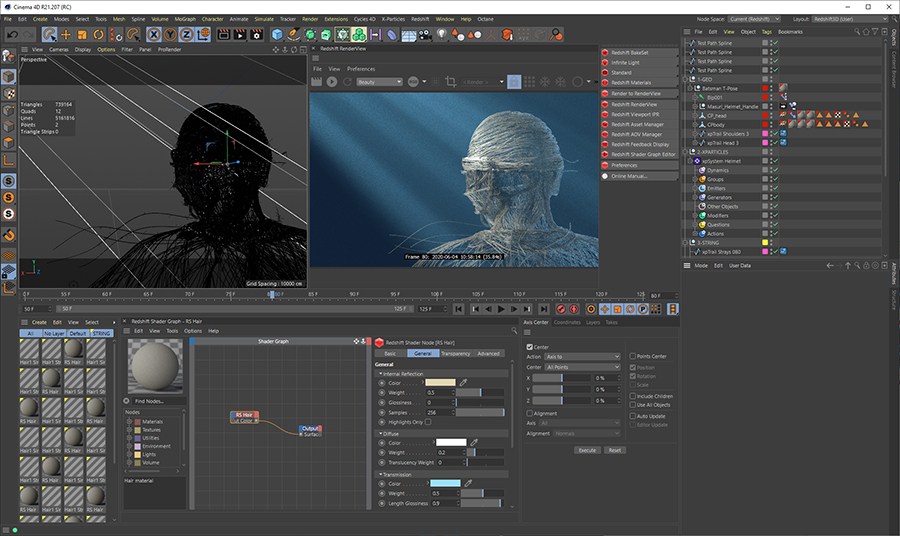Open the Beauty AOV dropdown in RenderView

(x=379, y=81)
